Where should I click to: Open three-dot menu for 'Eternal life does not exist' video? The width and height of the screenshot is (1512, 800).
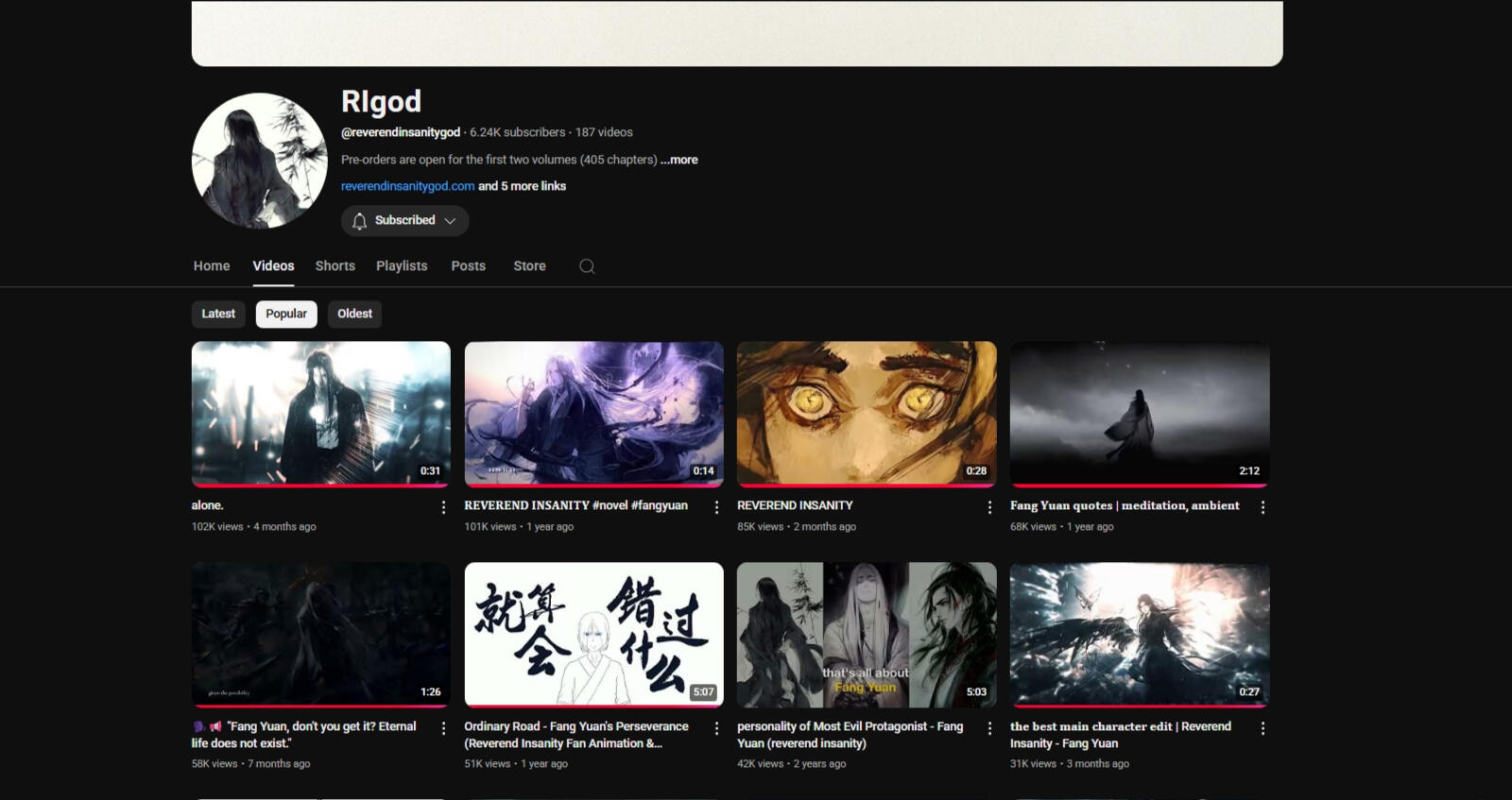point(443,728)
